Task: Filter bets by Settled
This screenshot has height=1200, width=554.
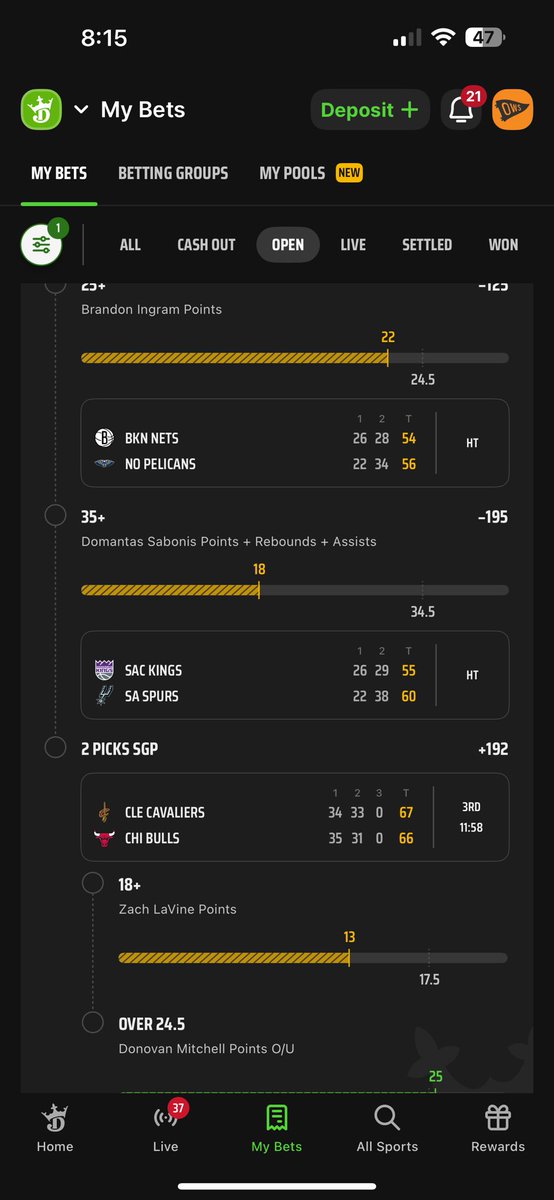Action: tap(427, 244)
